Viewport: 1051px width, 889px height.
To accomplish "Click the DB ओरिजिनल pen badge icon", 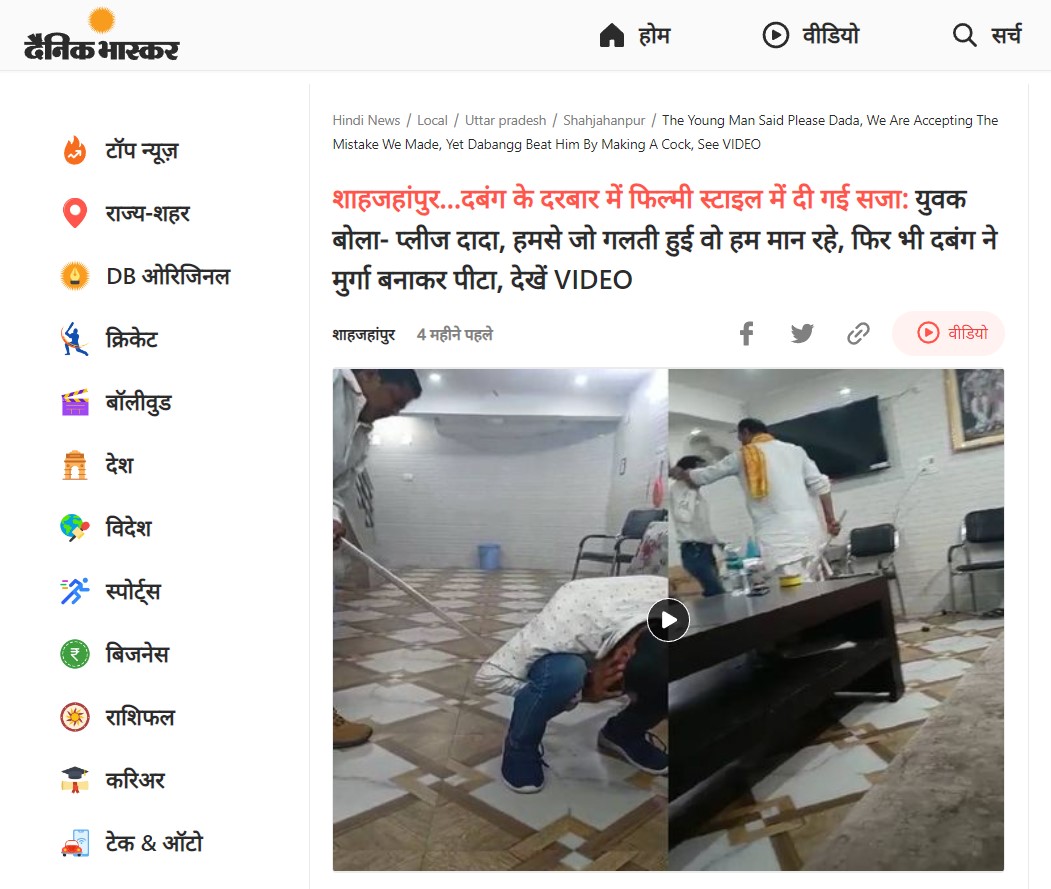I will tap(75, 276).
